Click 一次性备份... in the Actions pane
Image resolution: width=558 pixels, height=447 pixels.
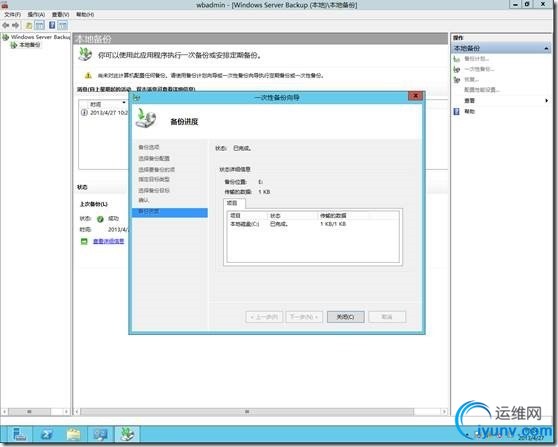tap(479, 69)
